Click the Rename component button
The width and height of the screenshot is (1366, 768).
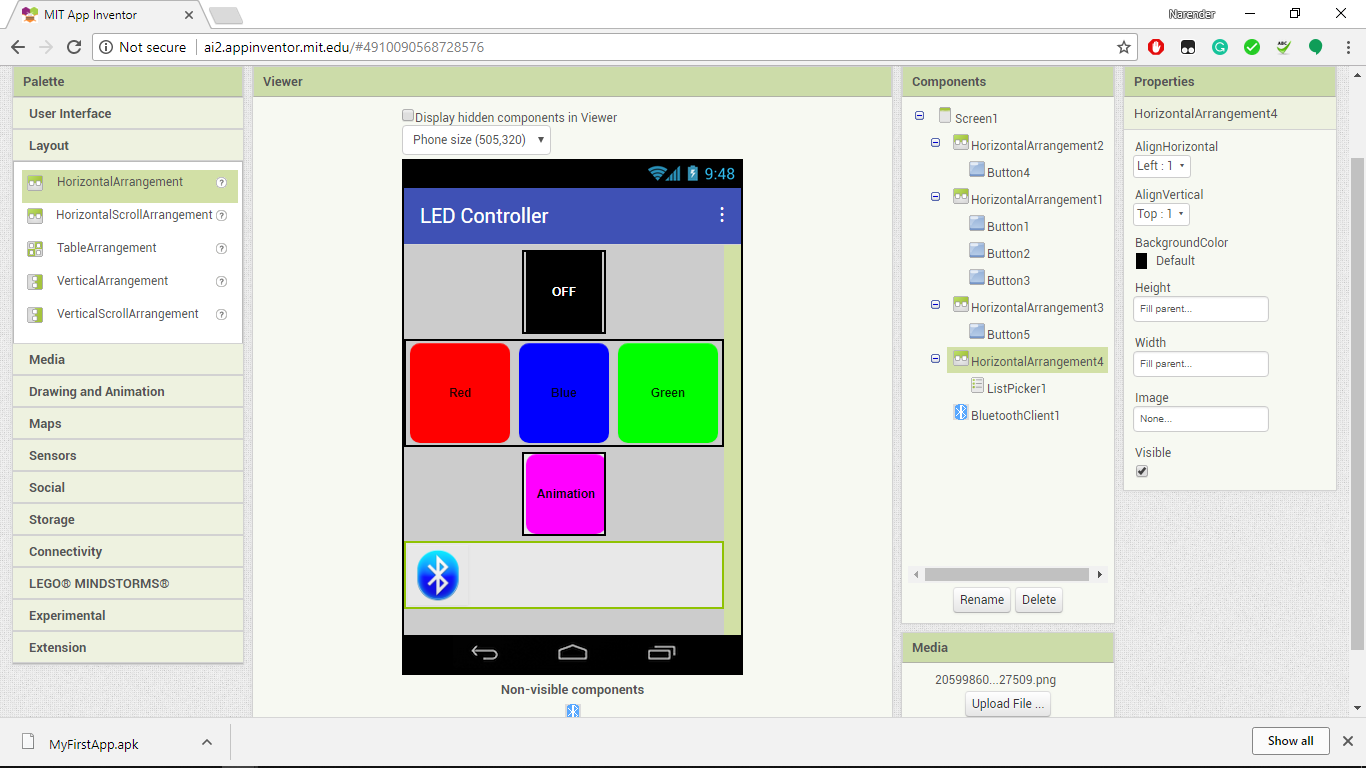982,600
